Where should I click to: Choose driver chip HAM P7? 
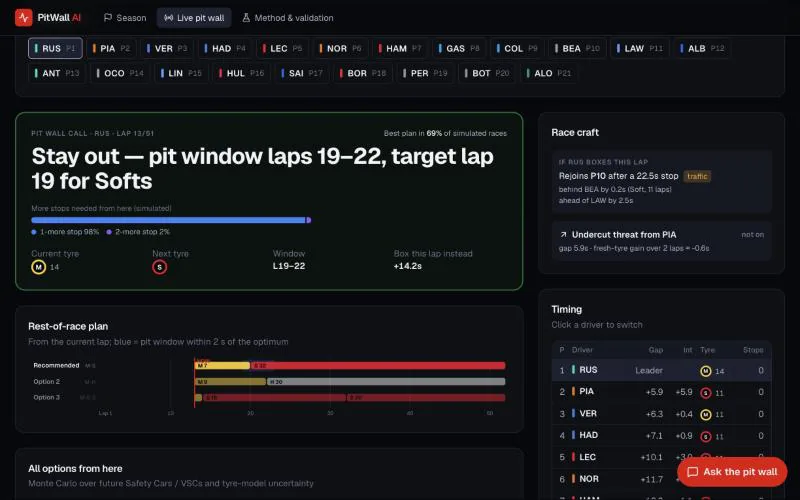tap(401, 48)
